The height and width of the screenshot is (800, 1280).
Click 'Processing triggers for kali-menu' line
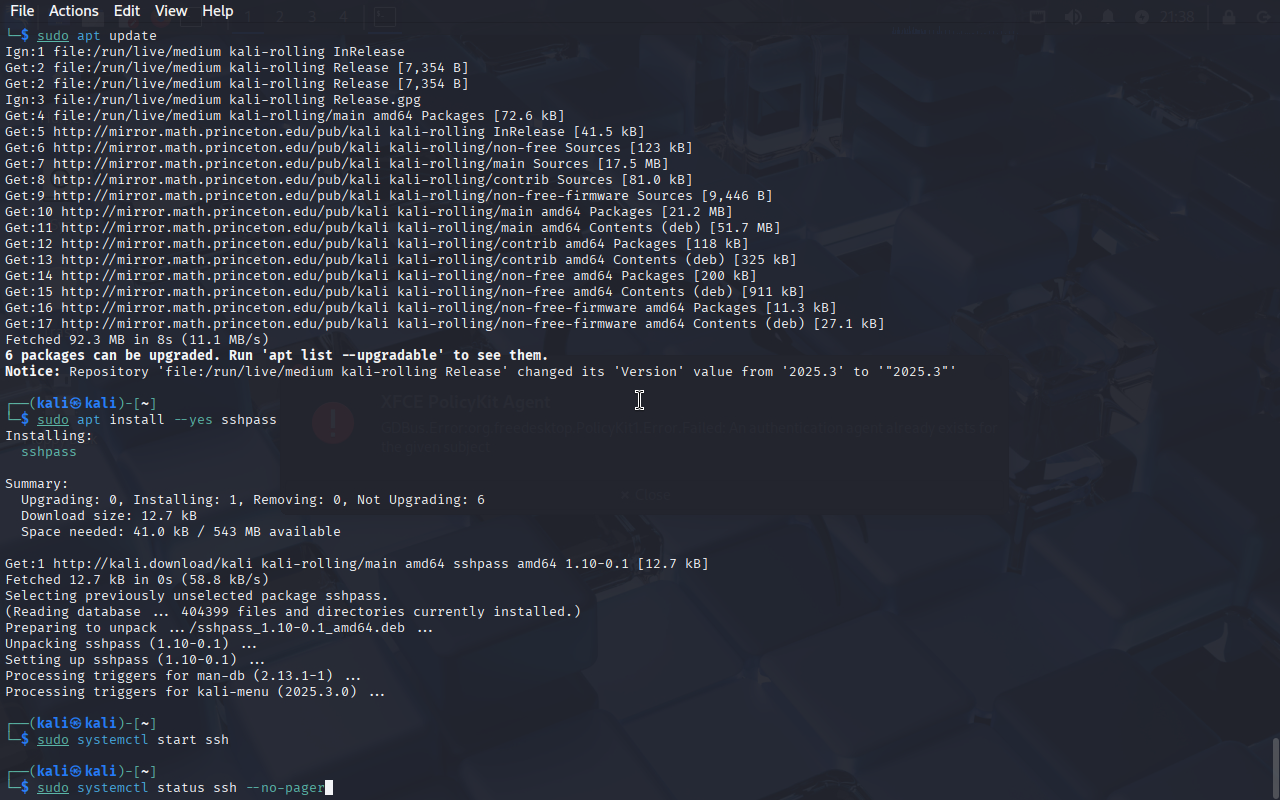point(195,692)
